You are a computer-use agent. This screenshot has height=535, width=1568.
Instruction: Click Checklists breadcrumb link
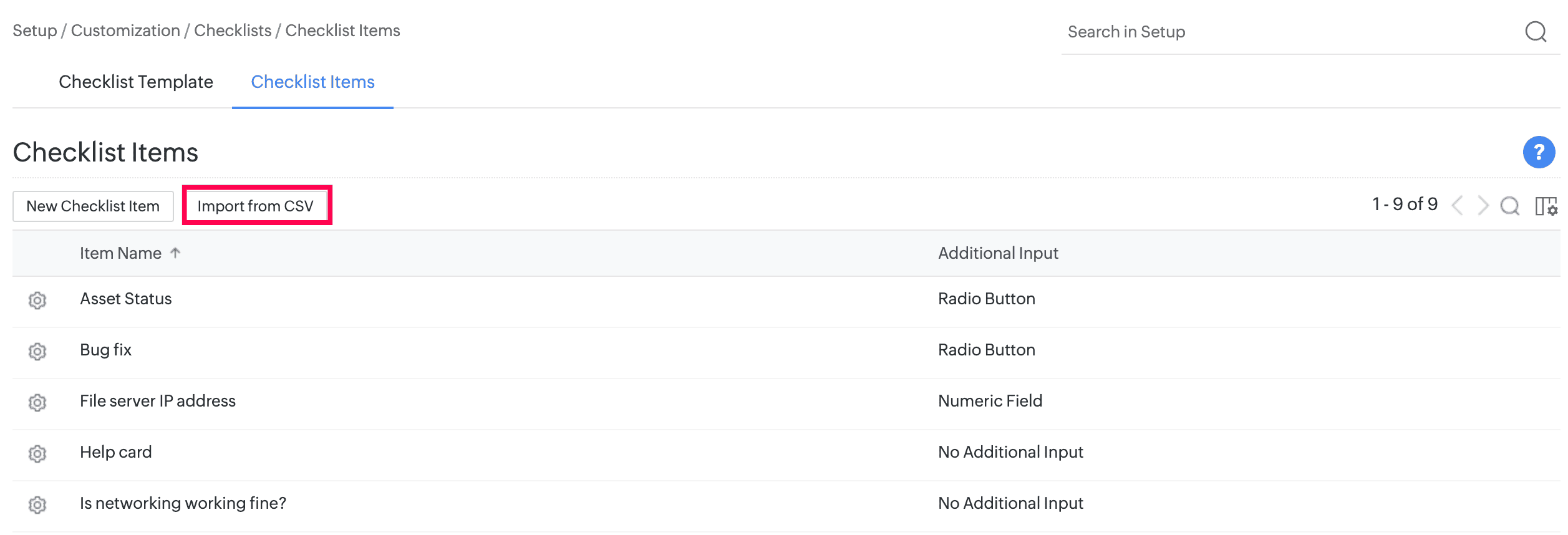point(233,31)
